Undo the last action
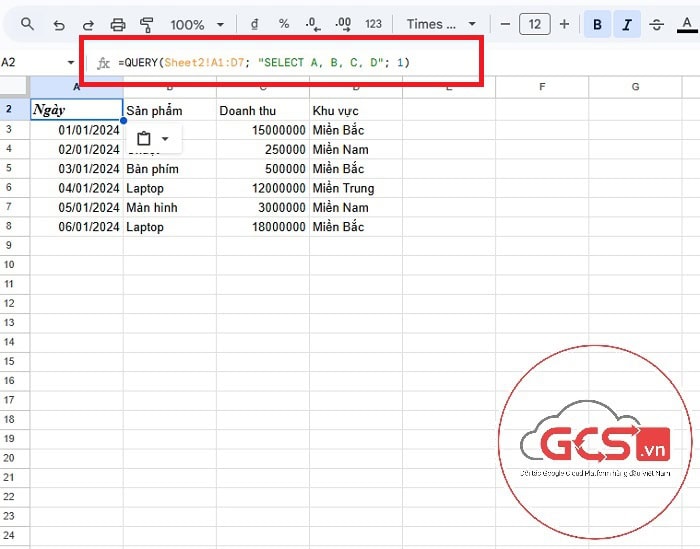The width and height of the screenshot is (700, 549). click(59, 24)
